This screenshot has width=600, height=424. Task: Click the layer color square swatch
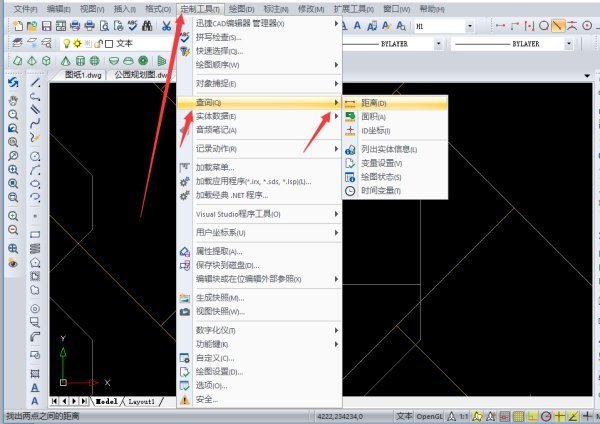[x=109, y=44]
